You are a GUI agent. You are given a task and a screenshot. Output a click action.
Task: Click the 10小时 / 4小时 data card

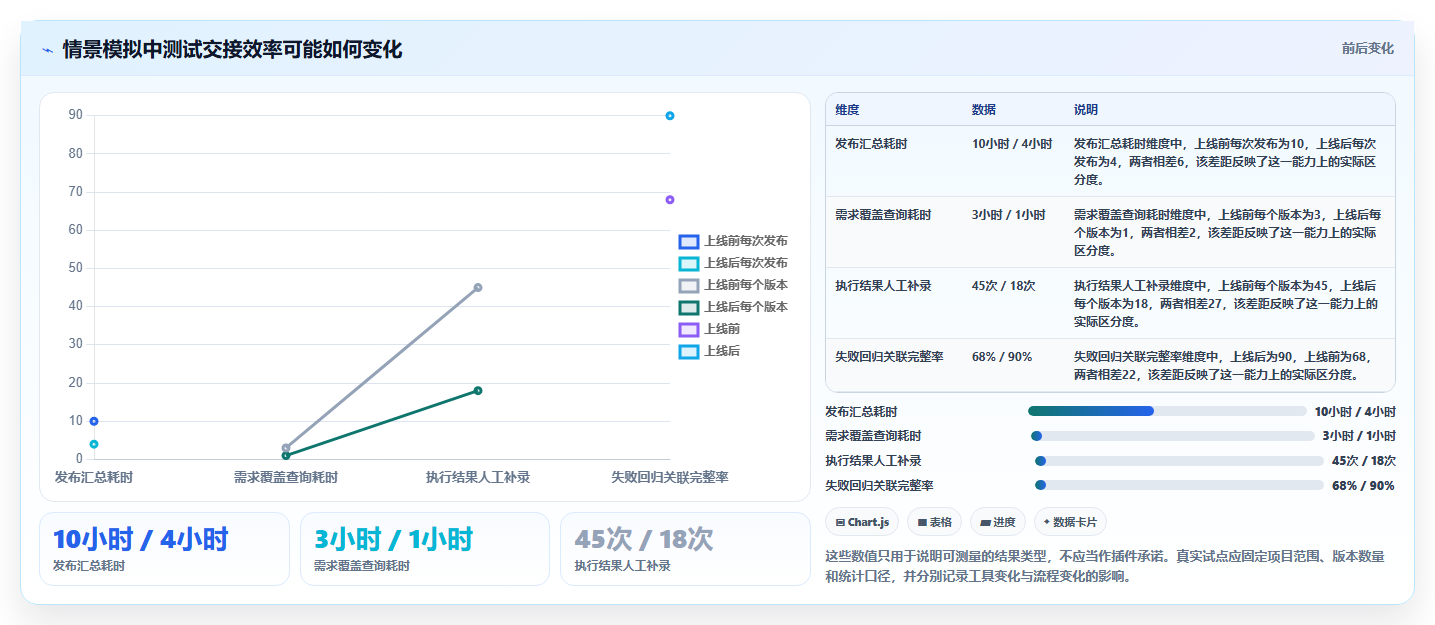coord(164,549)
